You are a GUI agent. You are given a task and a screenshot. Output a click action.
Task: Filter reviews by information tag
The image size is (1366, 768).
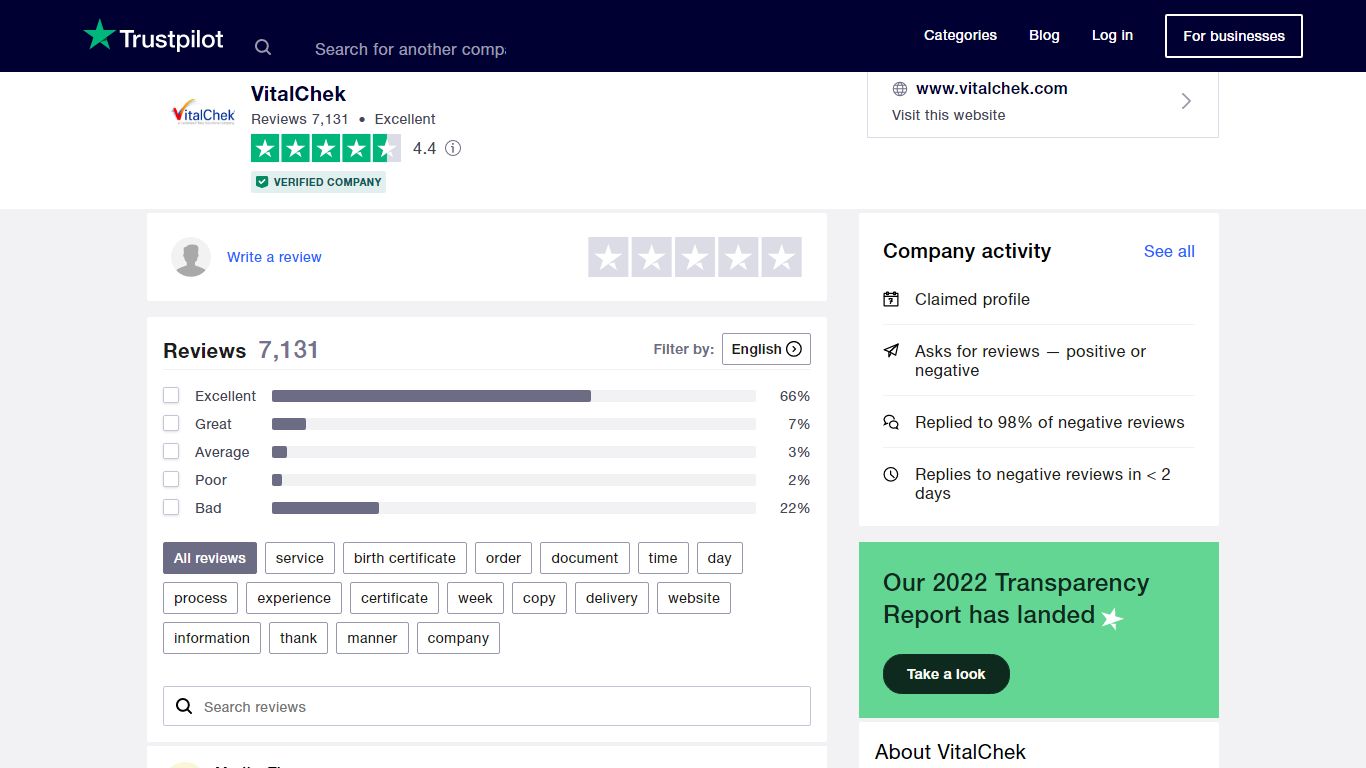tap(212, 638)
